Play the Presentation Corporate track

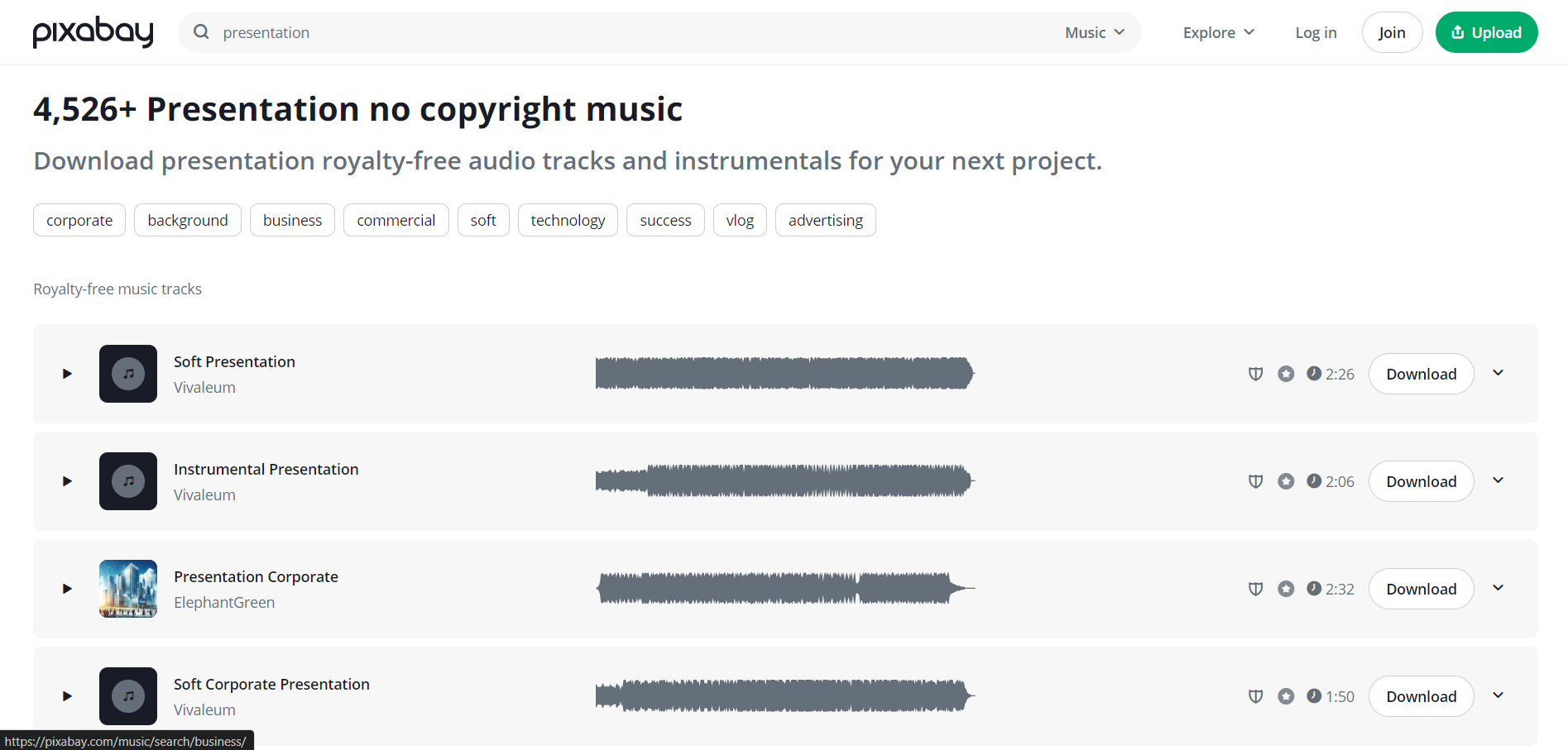[67, 589]
